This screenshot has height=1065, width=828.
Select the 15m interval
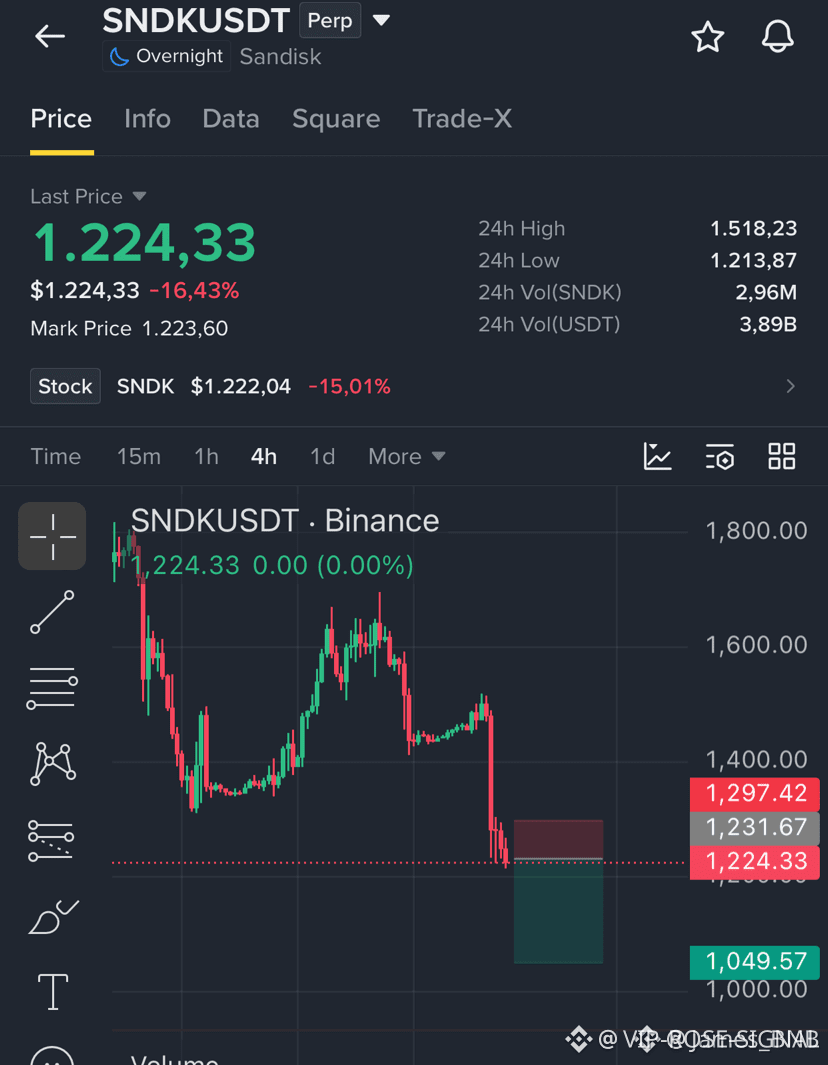pyautogui.click(x=139, y=456)
